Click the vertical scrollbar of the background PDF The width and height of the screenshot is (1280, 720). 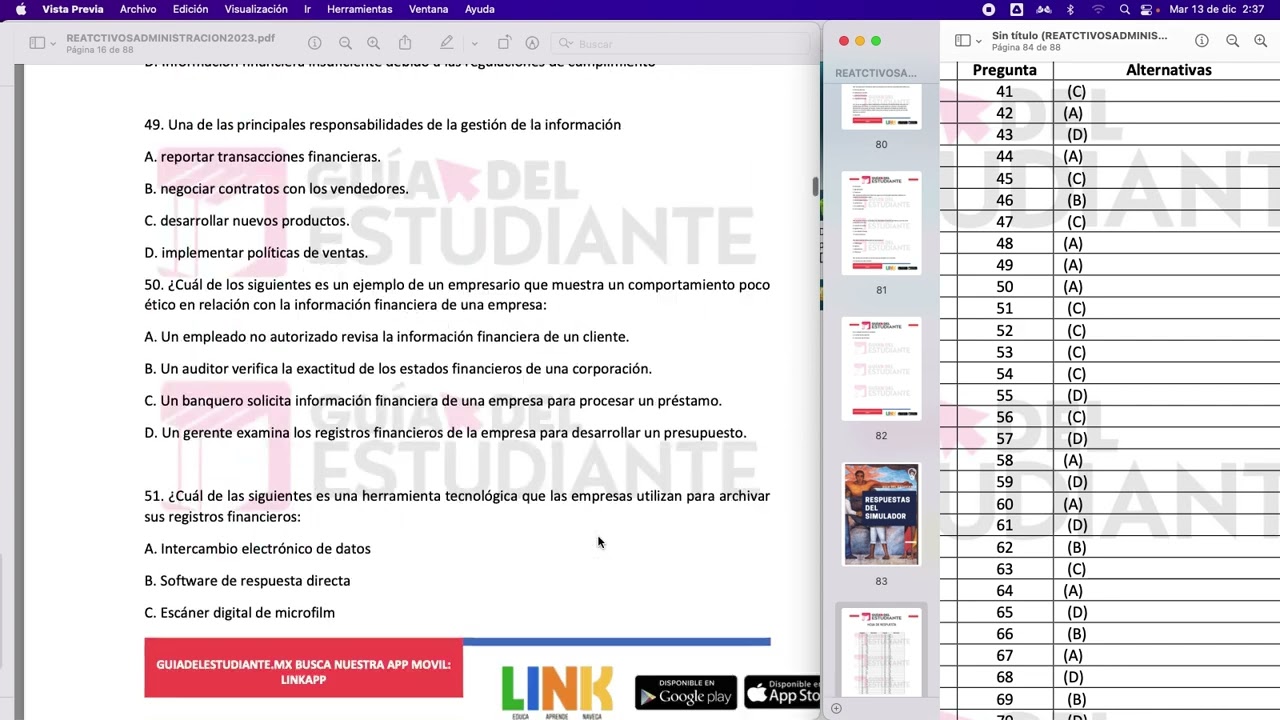pyautogui.click(x=815, y=186)
